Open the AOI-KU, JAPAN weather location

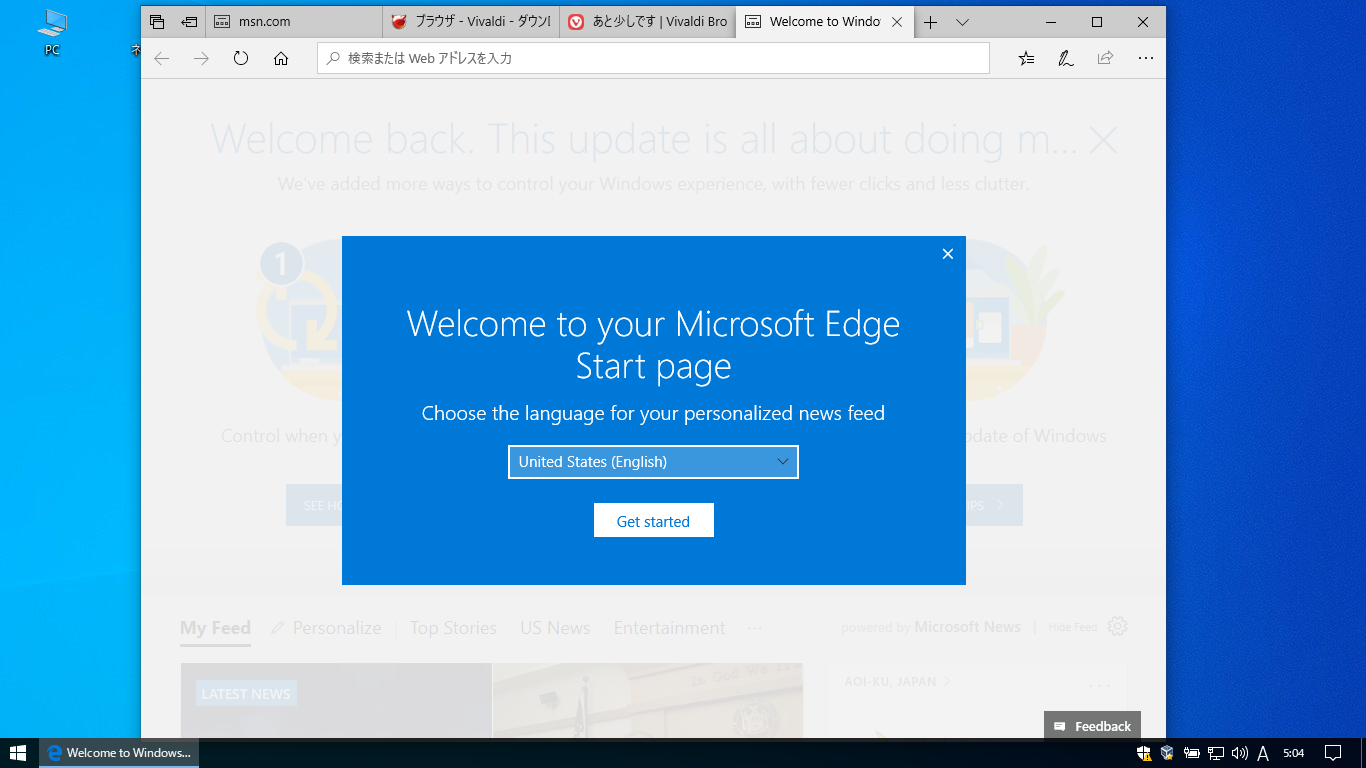(897, 682)
